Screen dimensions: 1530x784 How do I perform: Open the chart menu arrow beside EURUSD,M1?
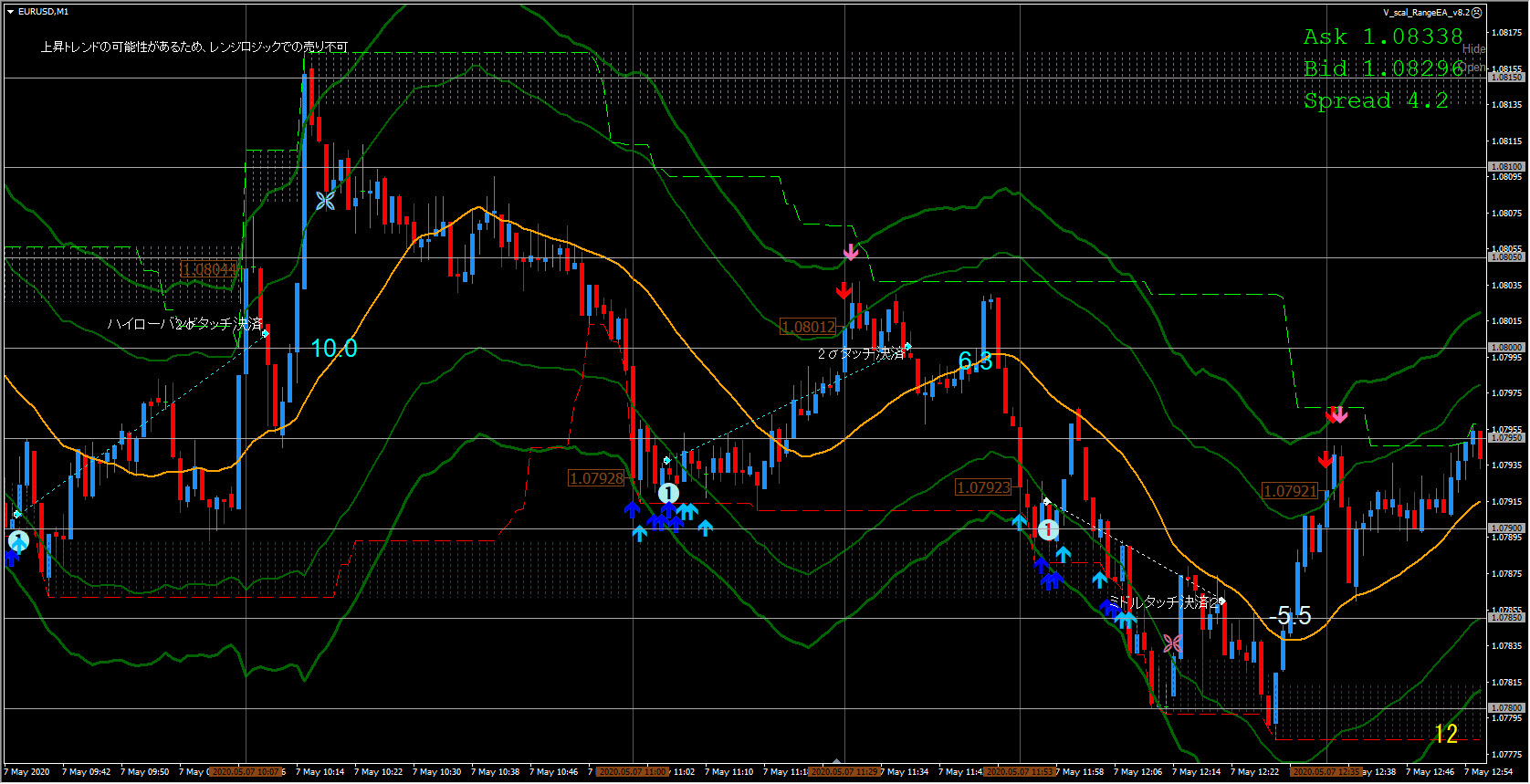[10, 12]
